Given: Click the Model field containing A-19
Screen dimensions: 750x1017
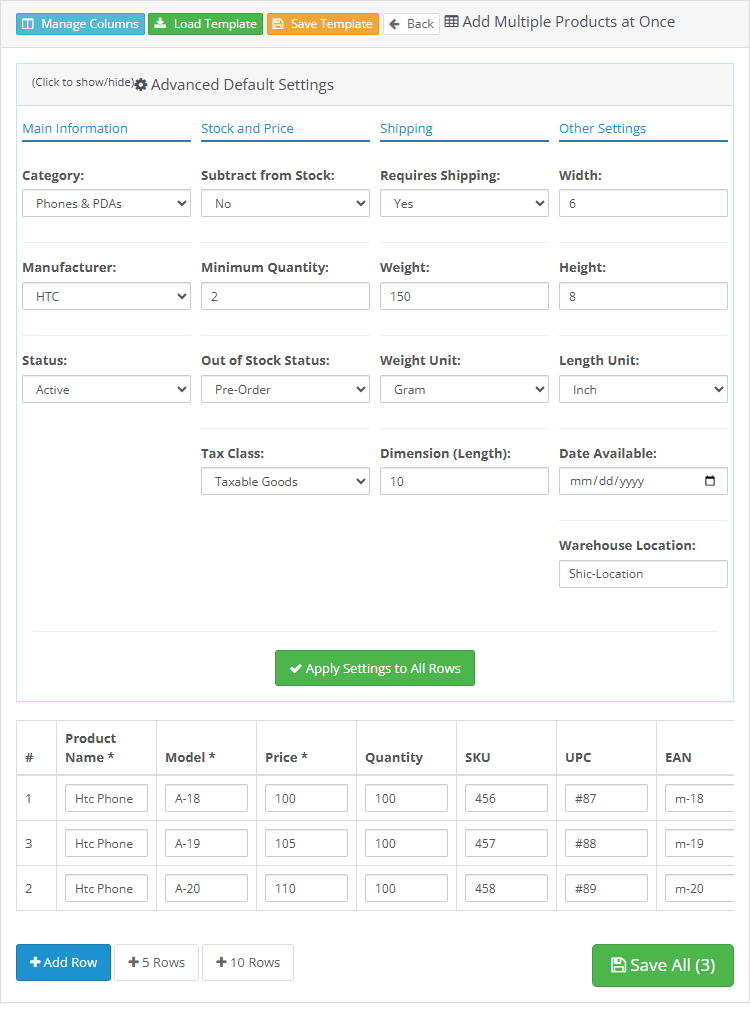Looking at the screenshot, I should (x=206, y=843).
